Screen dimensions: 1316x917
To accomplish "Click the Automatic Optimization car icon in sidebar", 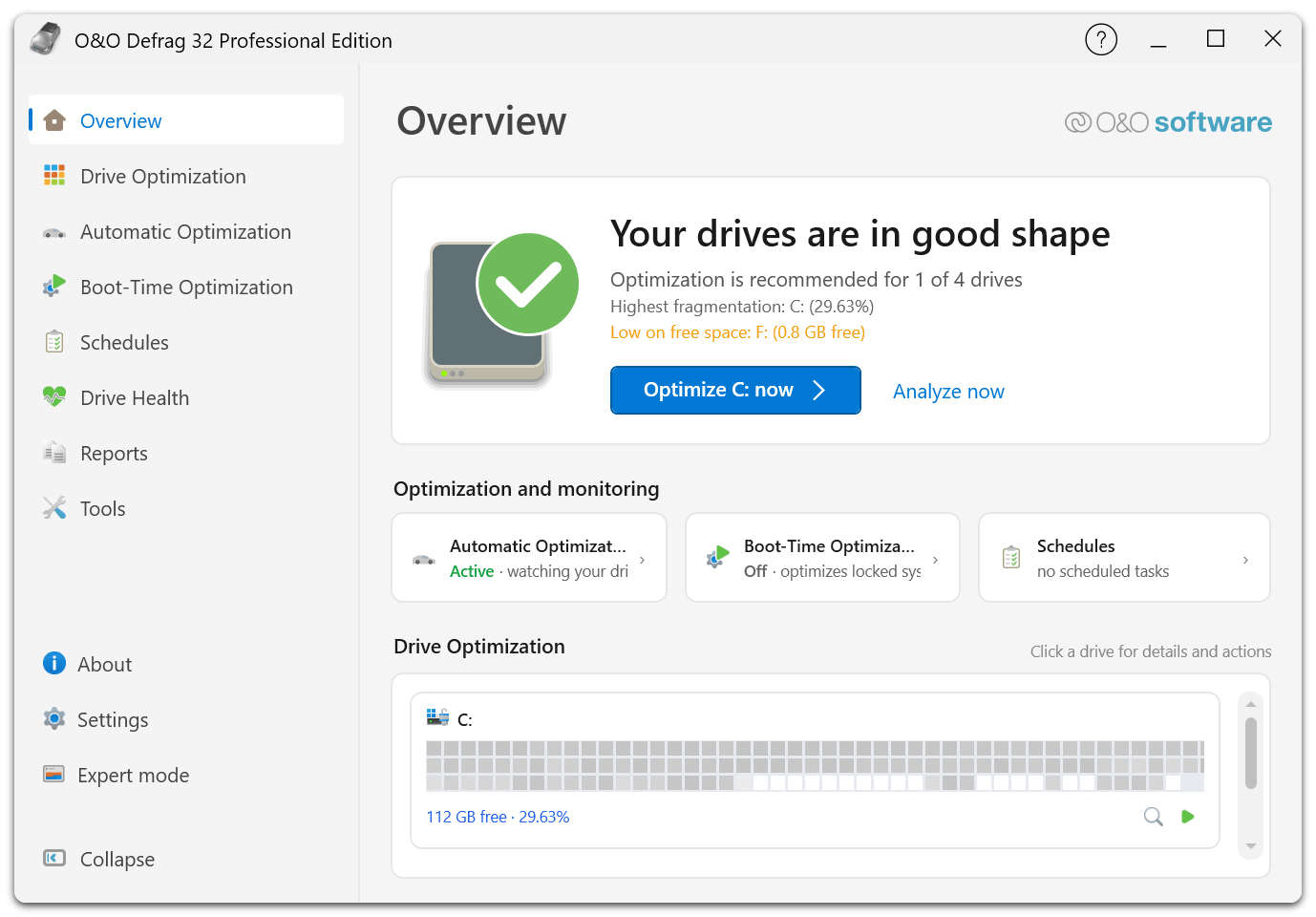I will 54,232.
